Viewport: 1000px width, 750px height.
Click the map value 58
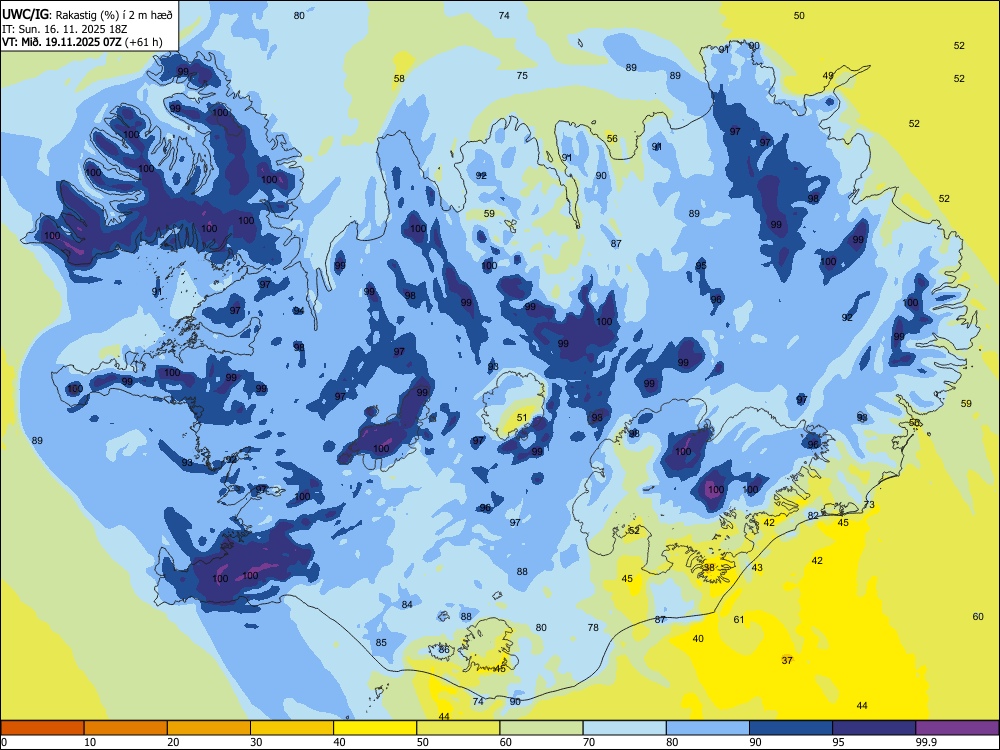click(x=399, y=78)
